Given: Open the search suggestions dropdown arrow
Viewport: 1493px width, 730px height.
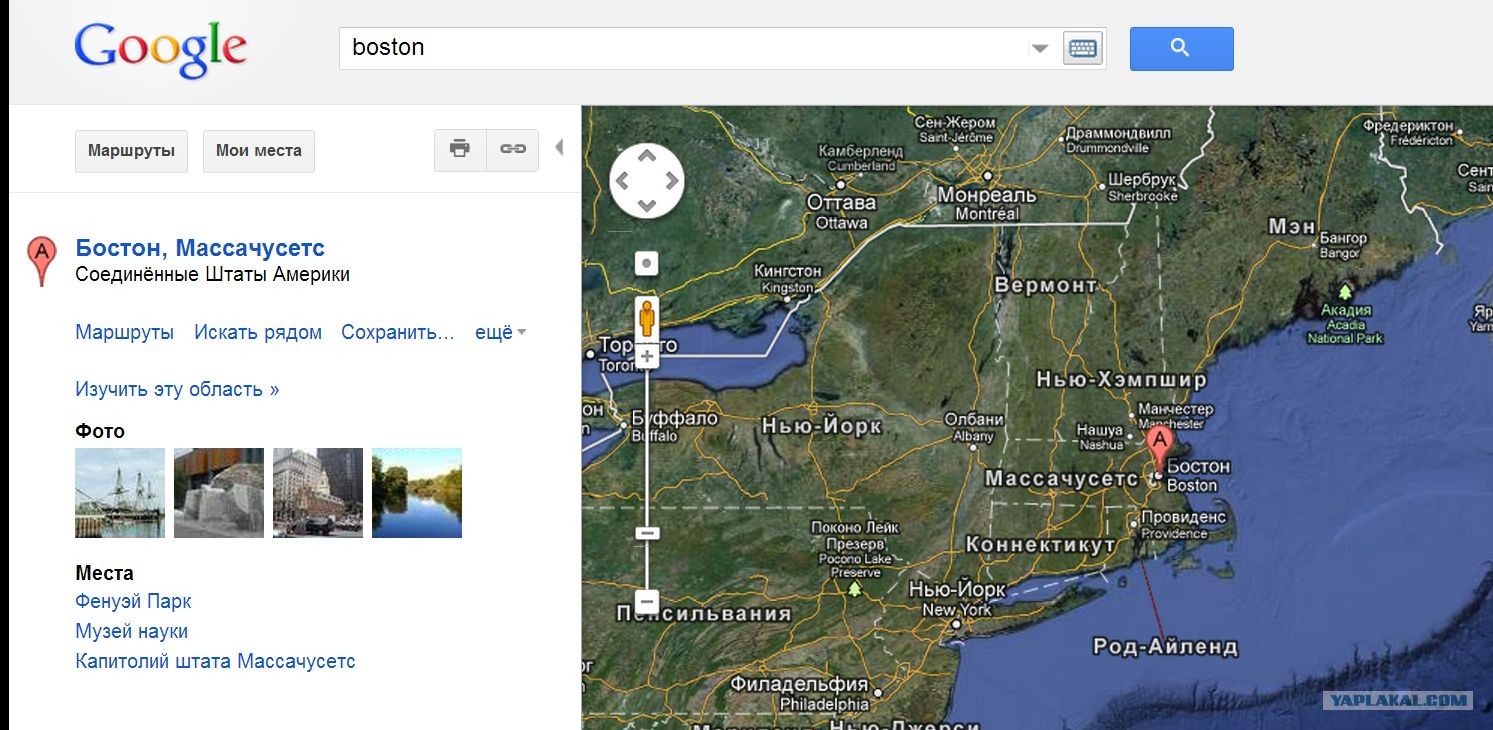Looking at the screenshot, I should point(1040,48).
